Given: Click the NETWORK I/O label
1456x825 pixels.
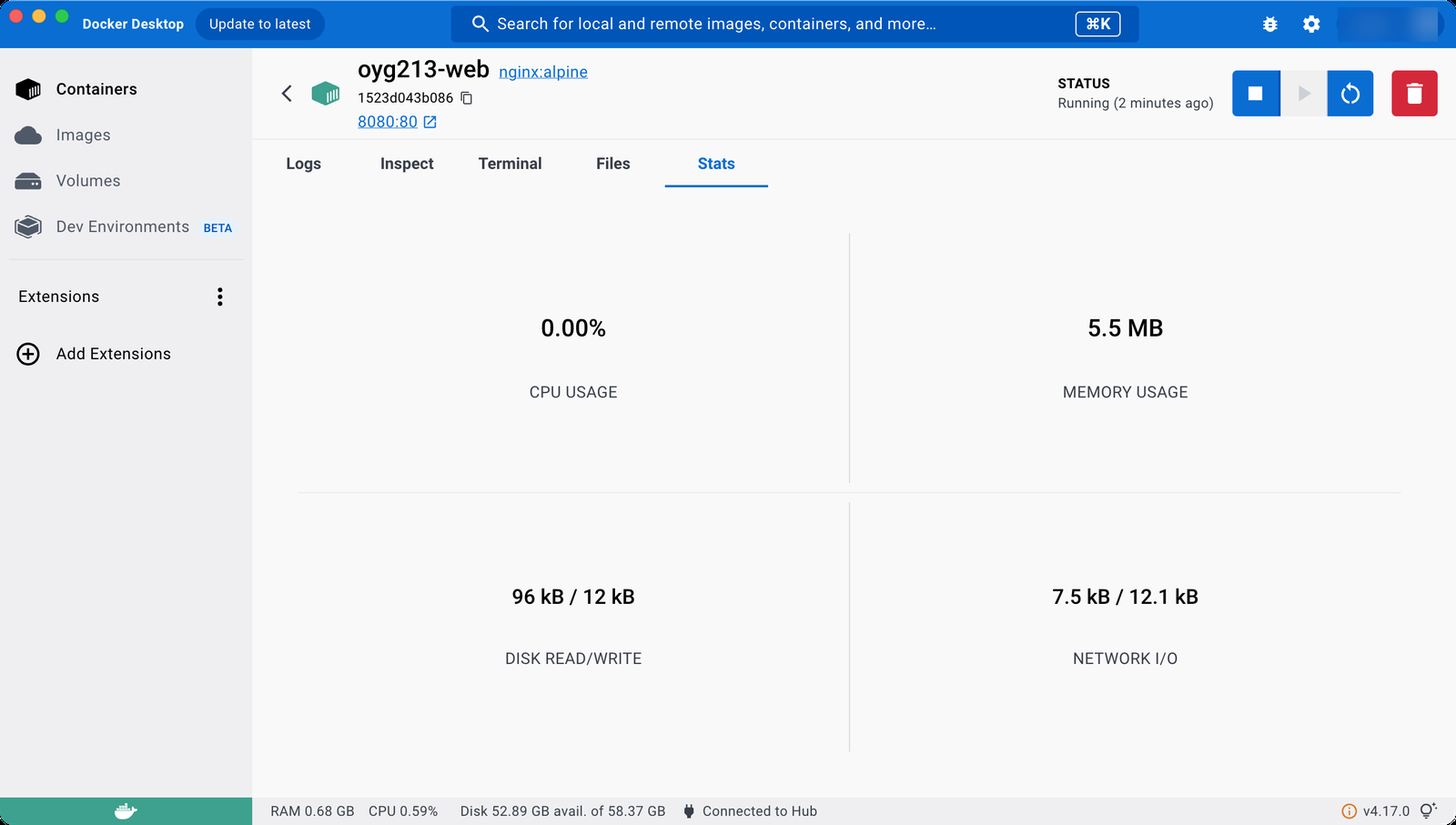Looking at the screenshot, I should 1126,659.
